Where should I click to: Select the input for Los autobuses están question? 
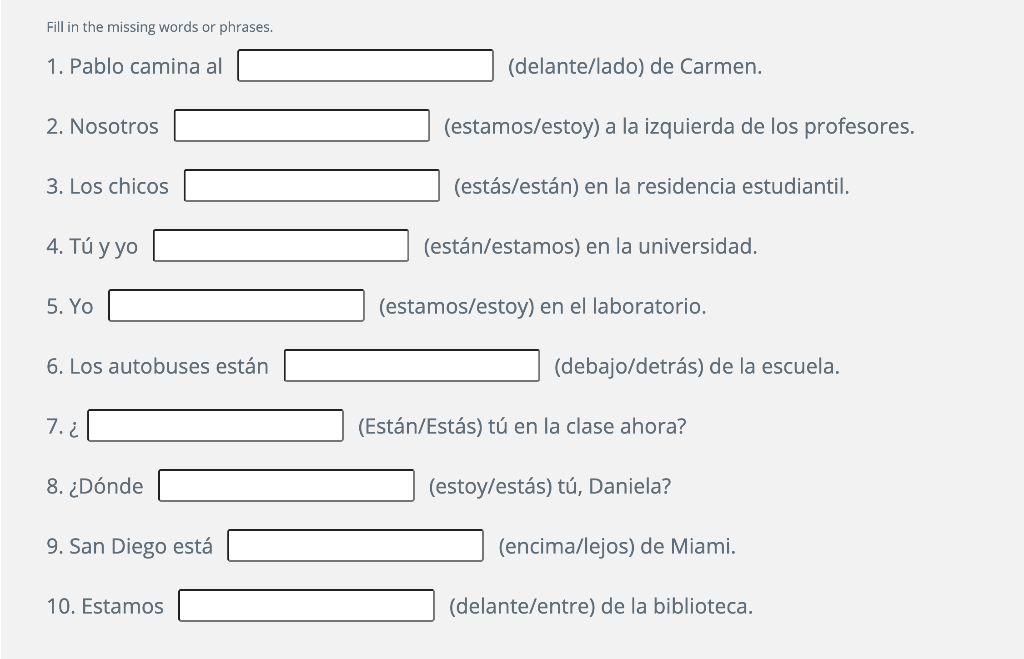(411, 365)
